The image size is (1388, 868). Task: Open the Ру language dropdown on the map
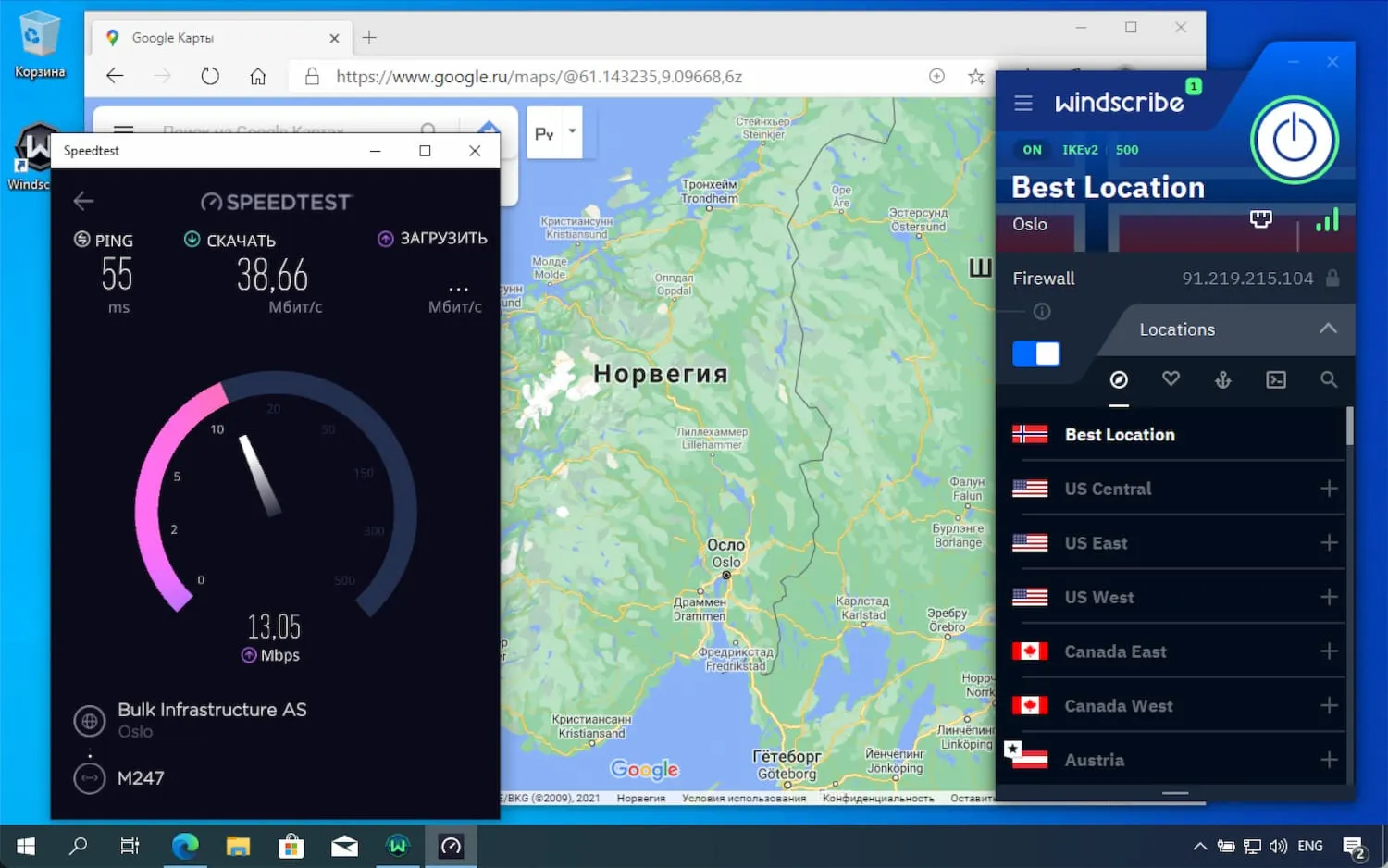(x=555, y=132)
